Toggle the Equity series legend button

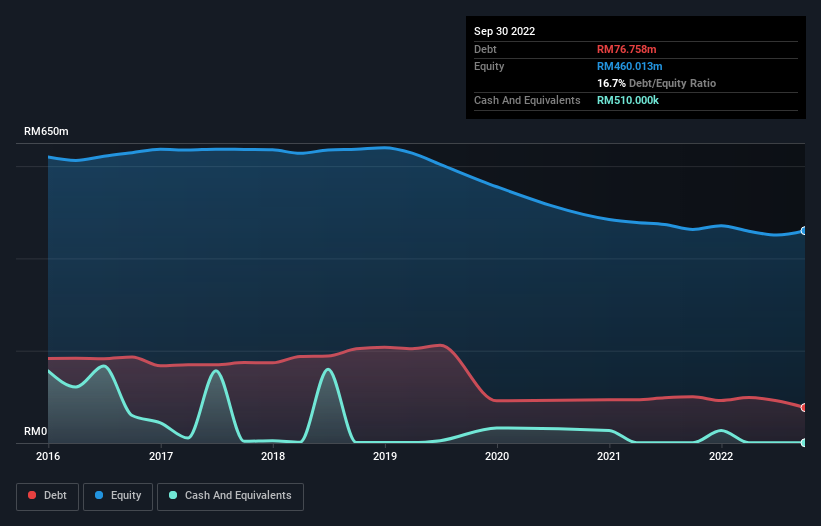(x=118, y=496)
